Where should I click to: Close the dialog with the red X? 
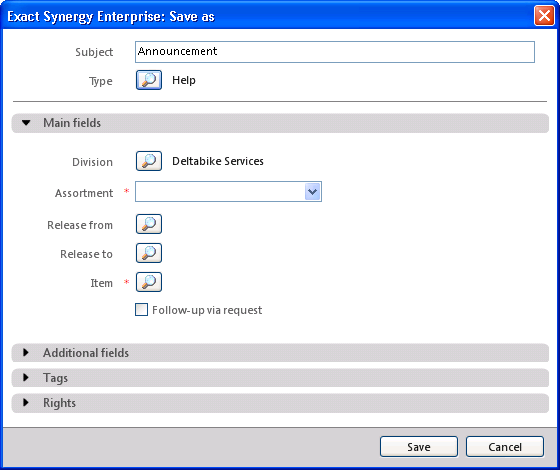[544, 16]
